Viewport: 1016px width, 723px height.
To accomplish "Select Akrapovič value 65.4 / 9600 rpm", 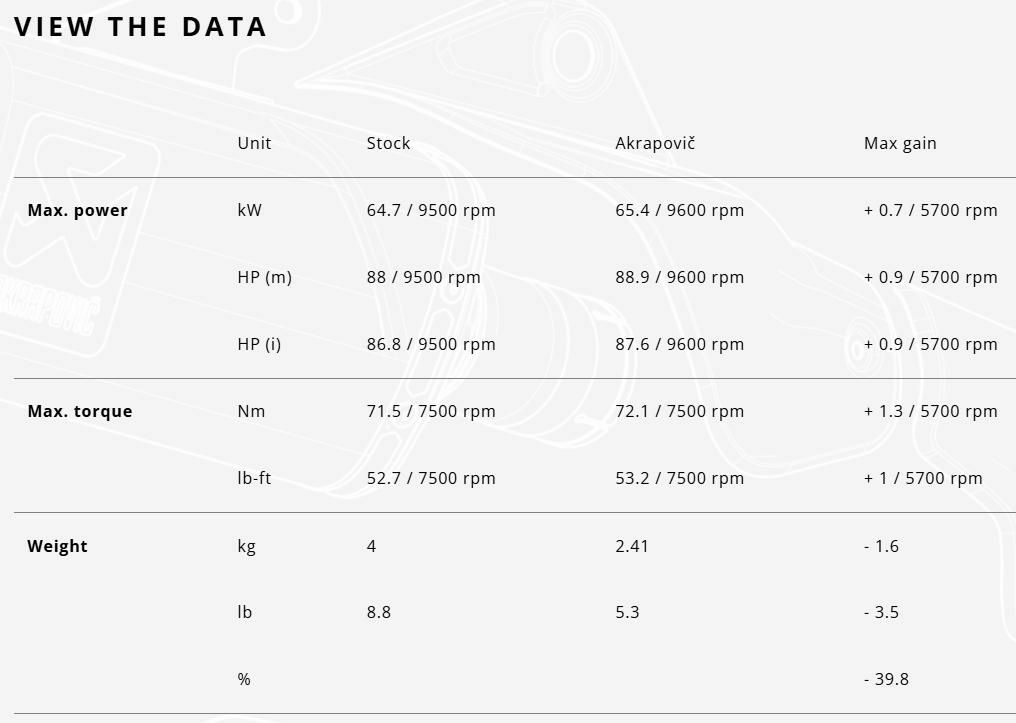I will [x=679, y=210].
